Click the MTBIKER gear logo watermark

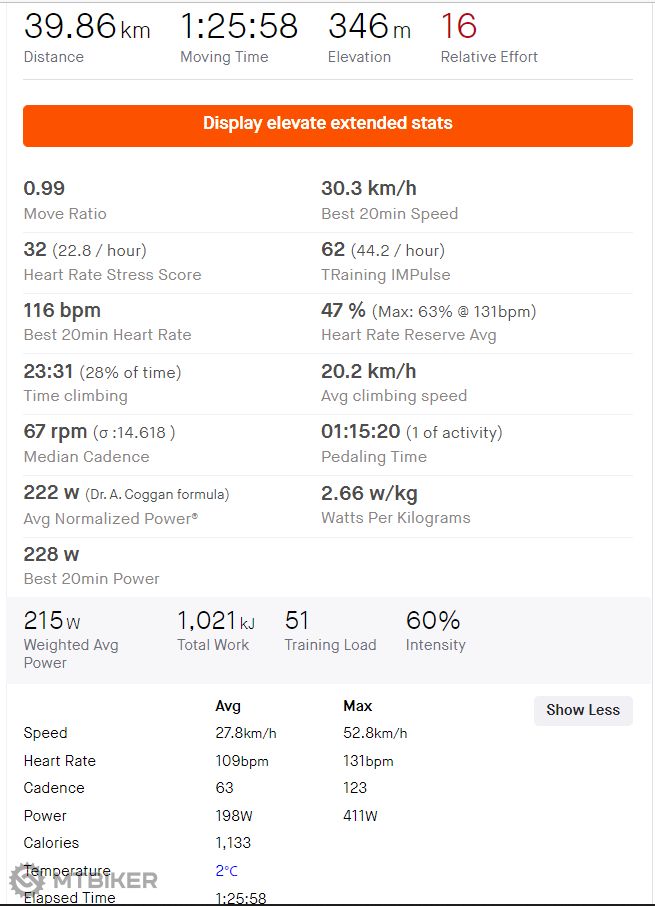27,880
